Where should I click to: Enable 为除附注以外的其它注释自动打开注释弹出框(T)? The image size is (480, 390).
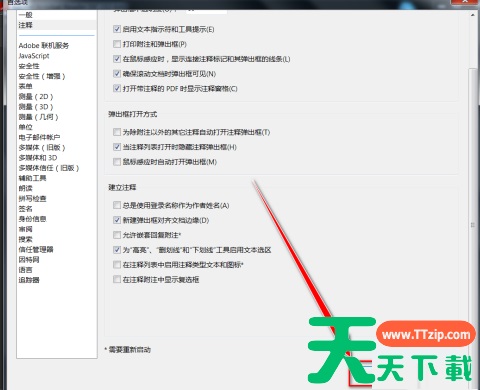[x=117, y=132]
